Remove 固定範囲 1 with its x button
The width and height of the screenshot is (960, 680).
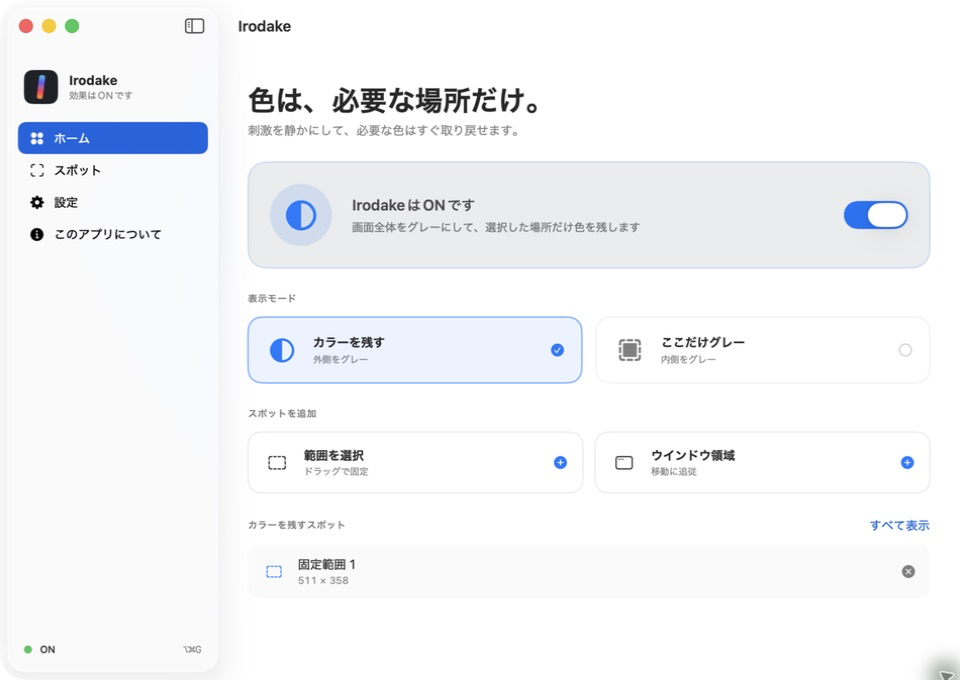tap(908, 571)
